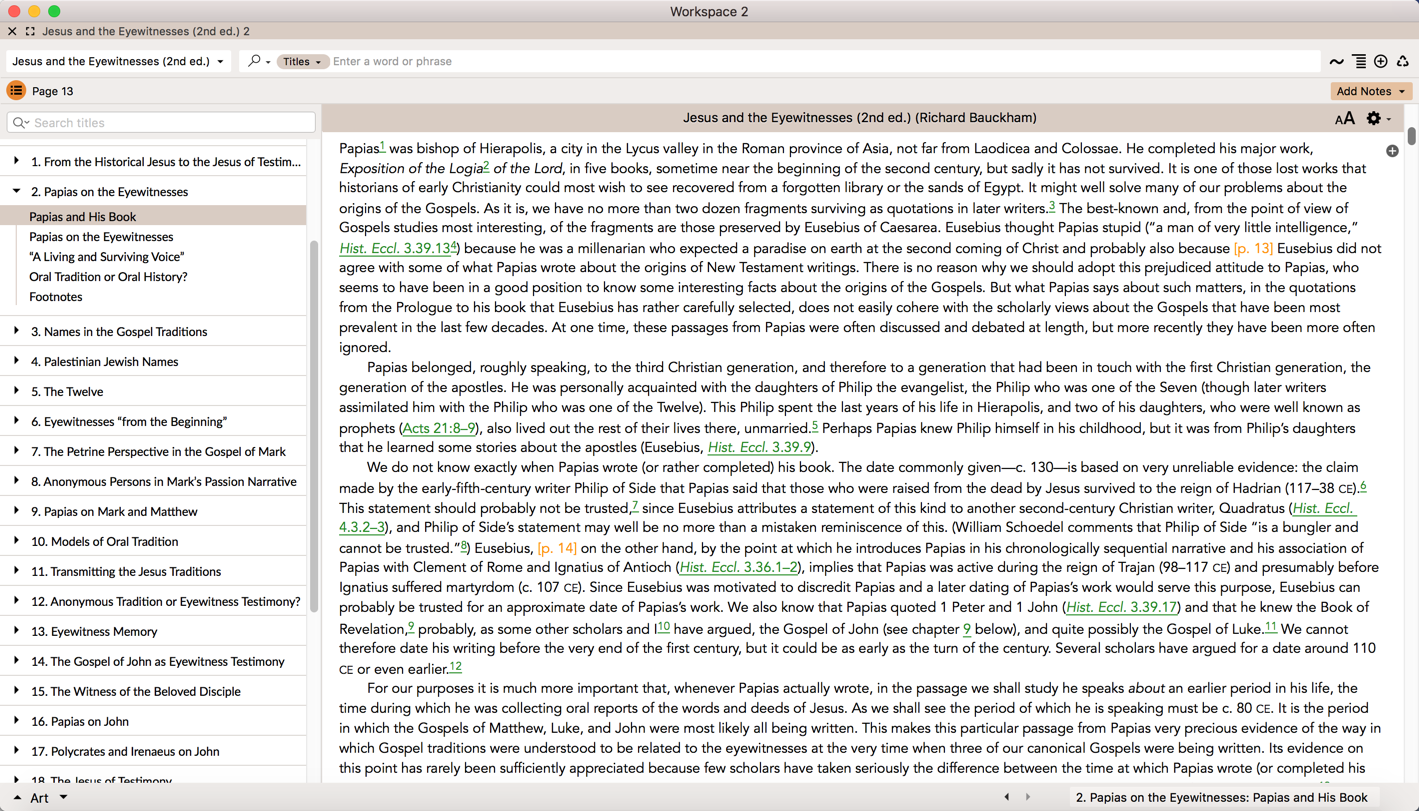Open the Hist. Eccl. 3.39.9 link
1419x811 pixels.
click(759, 448)
